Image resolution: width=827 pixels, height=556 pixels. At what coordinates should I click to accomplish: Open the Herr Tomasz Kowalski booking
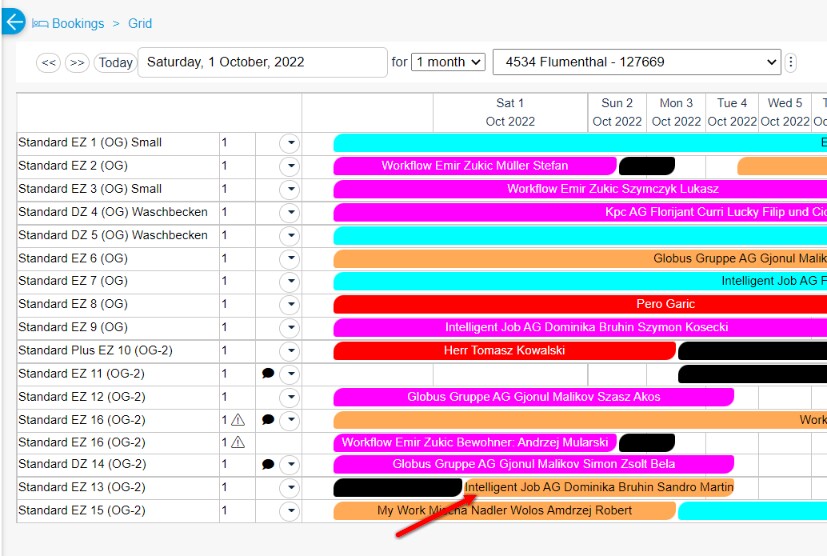(504, 350)
